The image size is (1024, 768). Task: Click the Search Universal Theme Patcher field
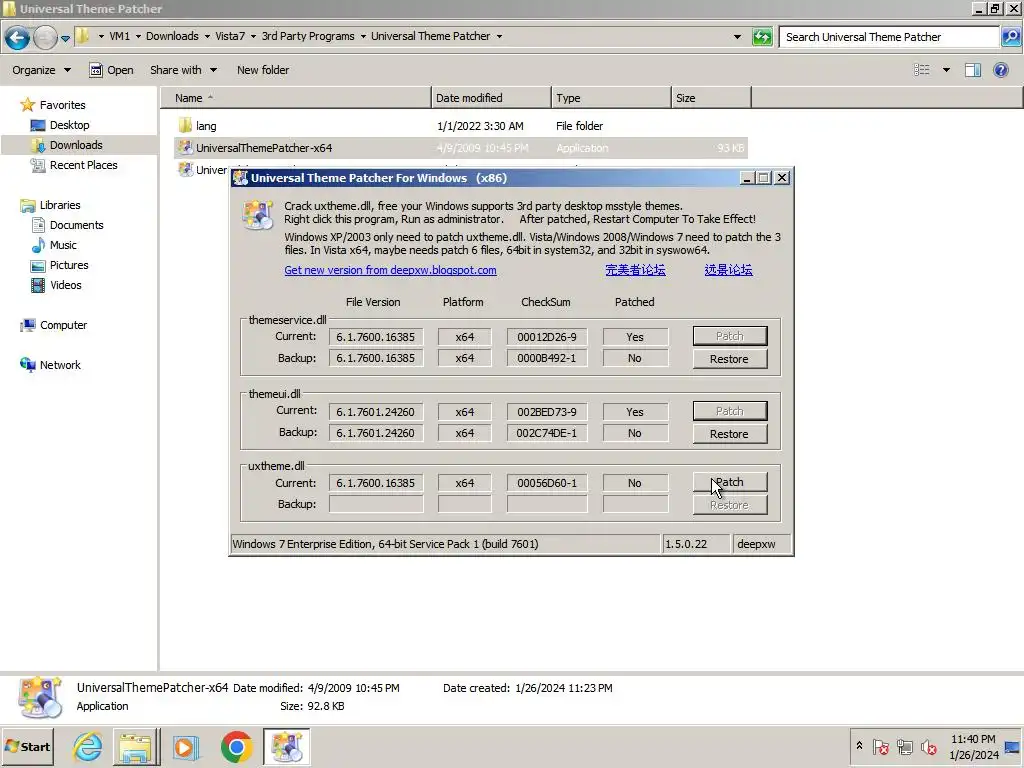click(x=889, y=37)
